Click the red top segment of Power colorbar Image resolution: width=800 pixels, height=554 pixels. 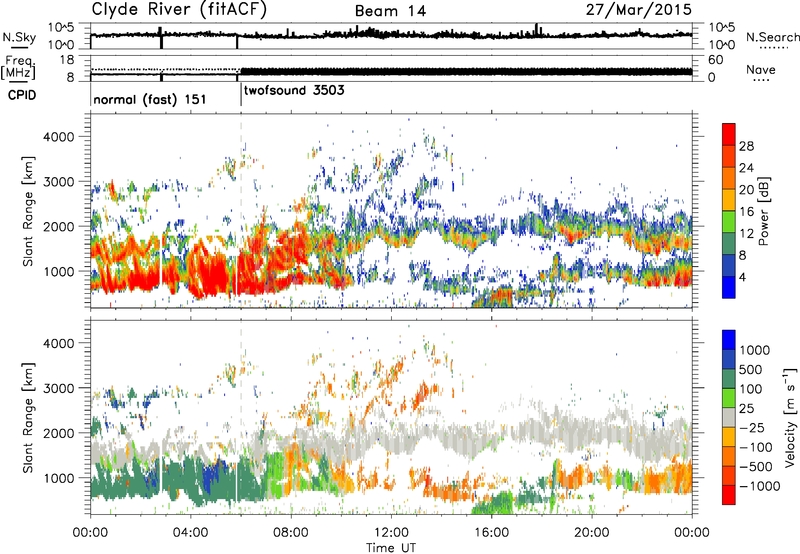pos(729,135)
